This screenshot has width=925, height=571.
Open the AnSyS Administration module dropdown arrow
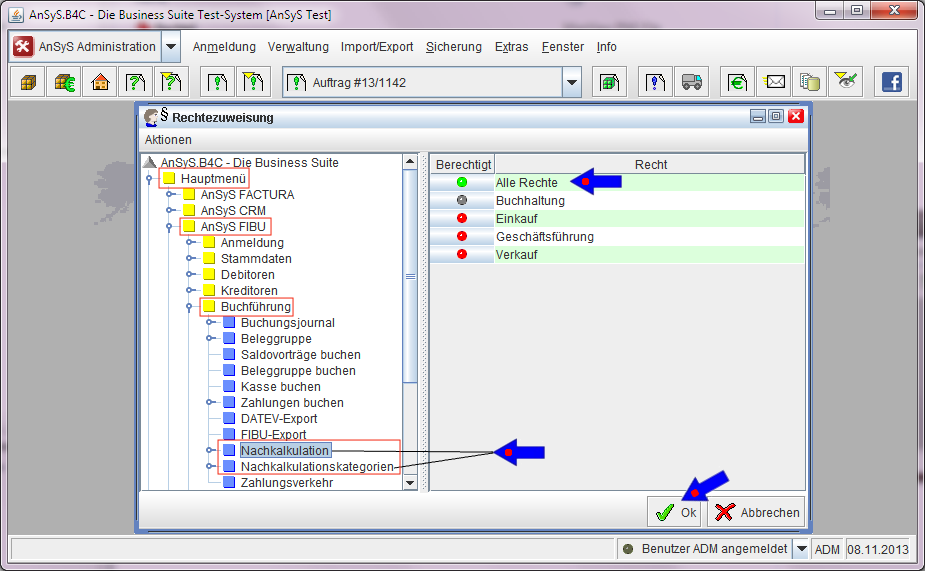[x=171, y=47]
